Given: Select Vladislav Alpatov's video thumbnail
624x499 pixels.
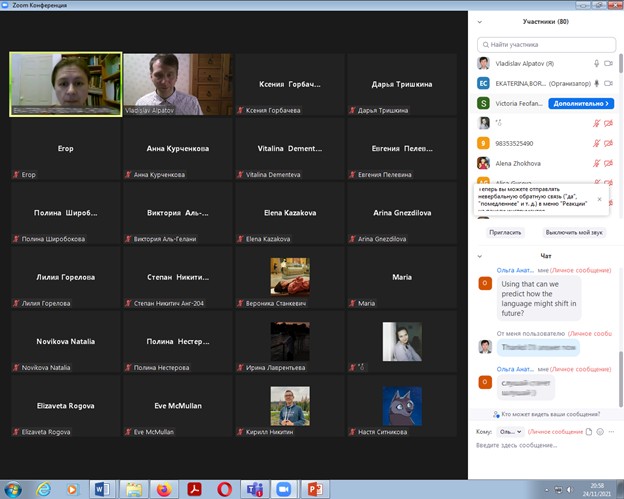Looking at the screenshot, I should 177,84.
